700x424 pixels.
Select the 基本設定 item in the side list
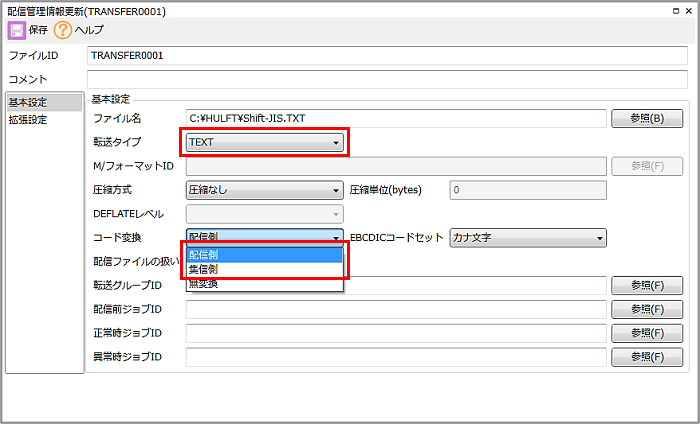44,102
